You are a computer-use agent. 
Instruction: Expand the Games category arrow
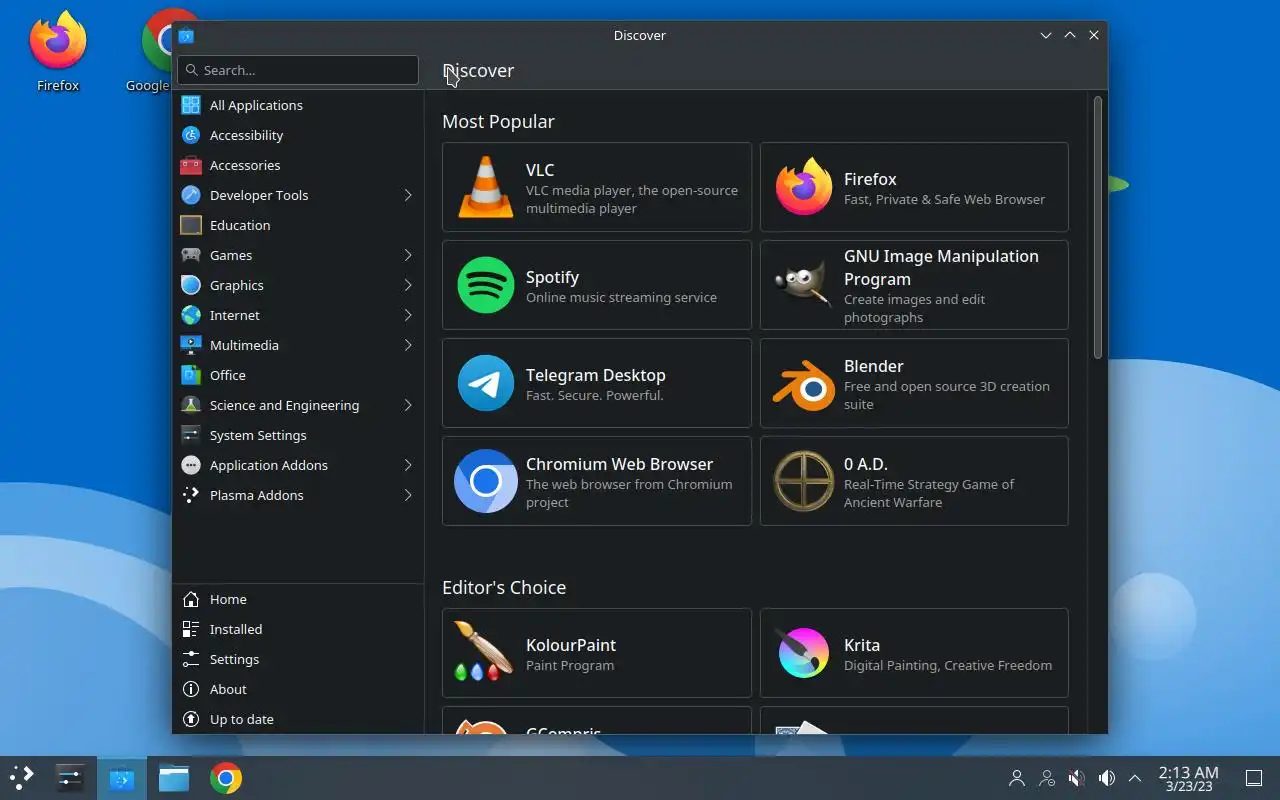pyautogui.click(x=408, y=255)
